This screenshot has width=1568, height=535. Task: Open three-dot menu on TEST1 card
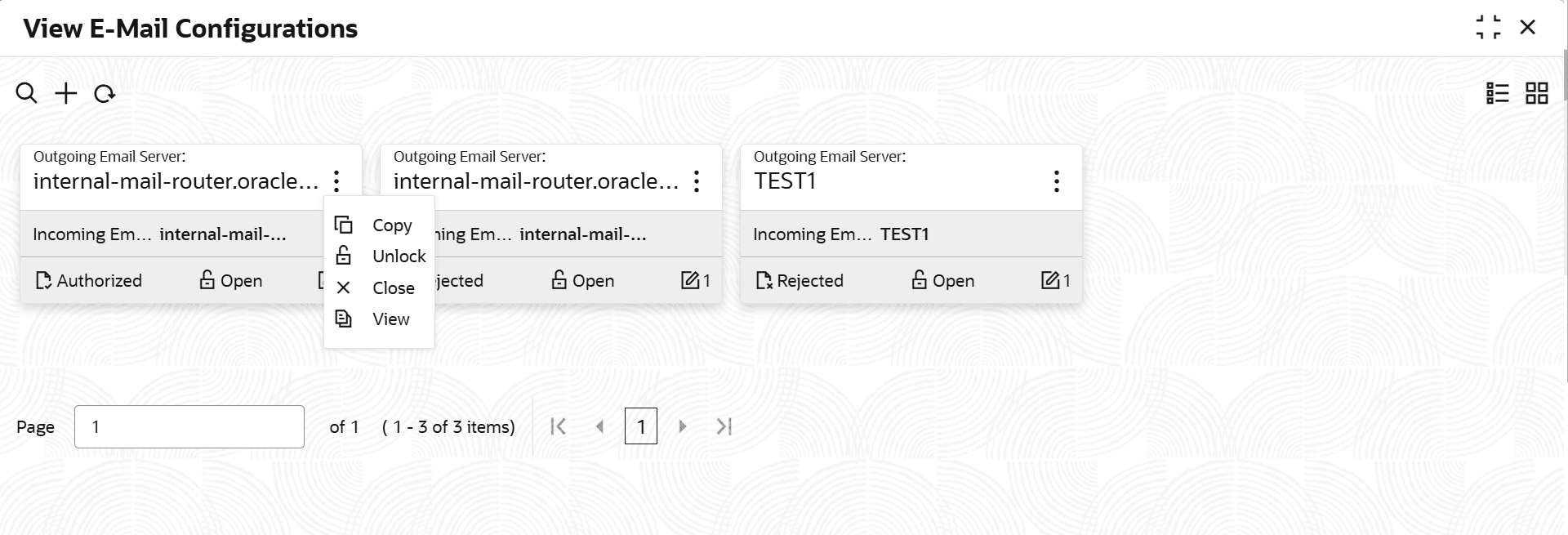click(1056, 181)
